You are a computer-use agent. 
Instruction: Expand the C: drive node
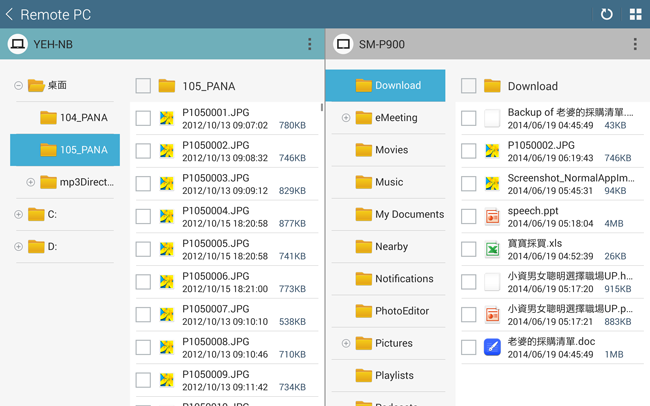[18, 214]
